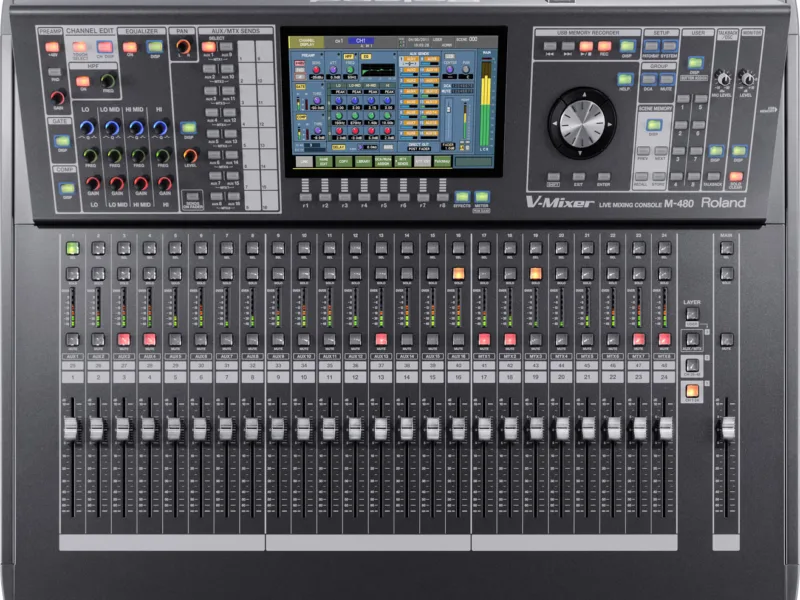Click the COMP DISP button
Image resolution: width=800 pixels, height=600 pixels.
[x=67, y=189]
